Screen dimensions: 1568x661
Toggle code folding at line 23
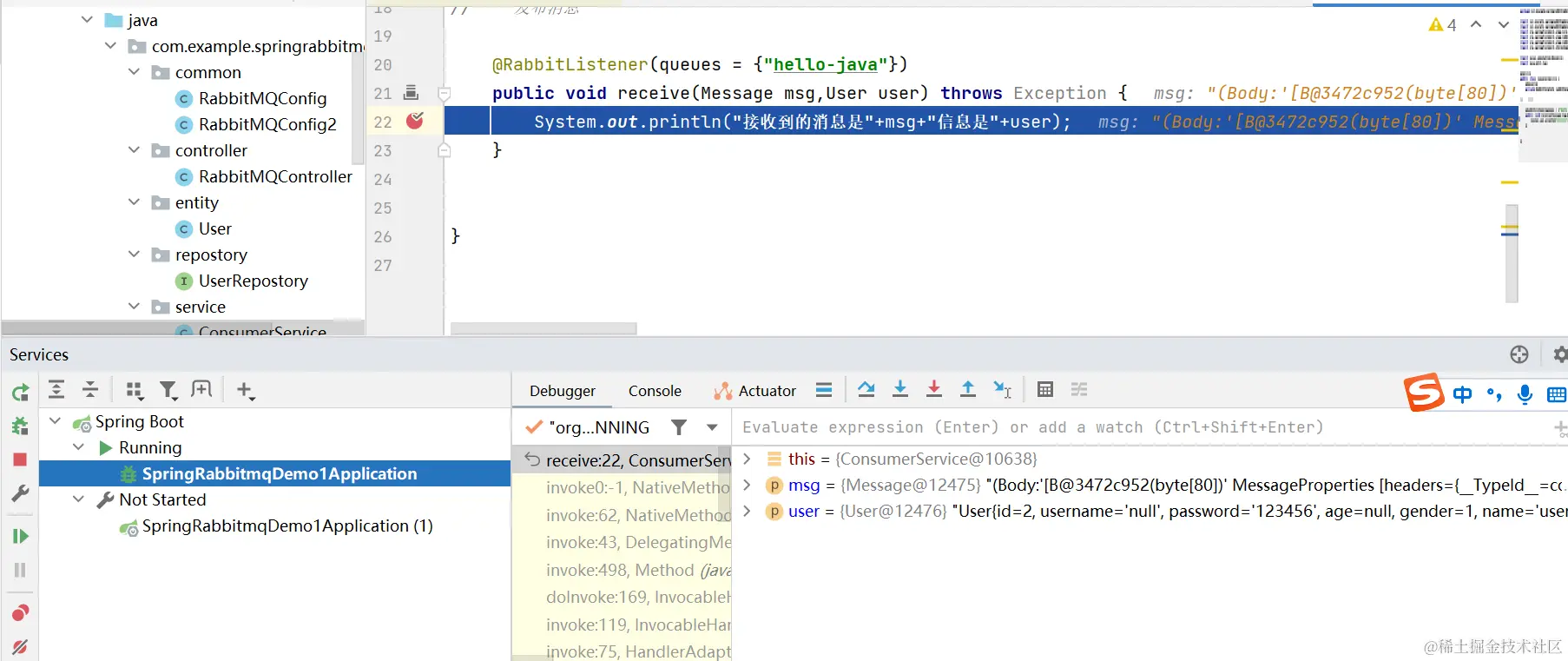click(x=444, y=150)
